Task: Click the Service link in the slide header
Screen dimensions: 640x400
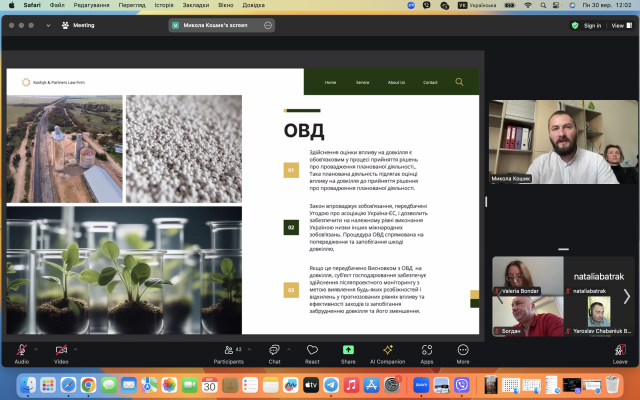Action: tap(362, 82)
